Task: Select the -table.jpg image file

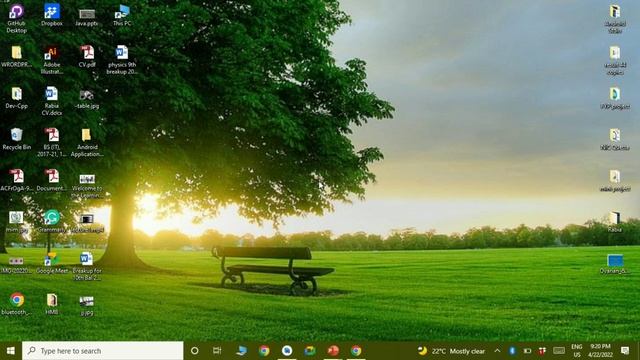Action: click(87, 100)
